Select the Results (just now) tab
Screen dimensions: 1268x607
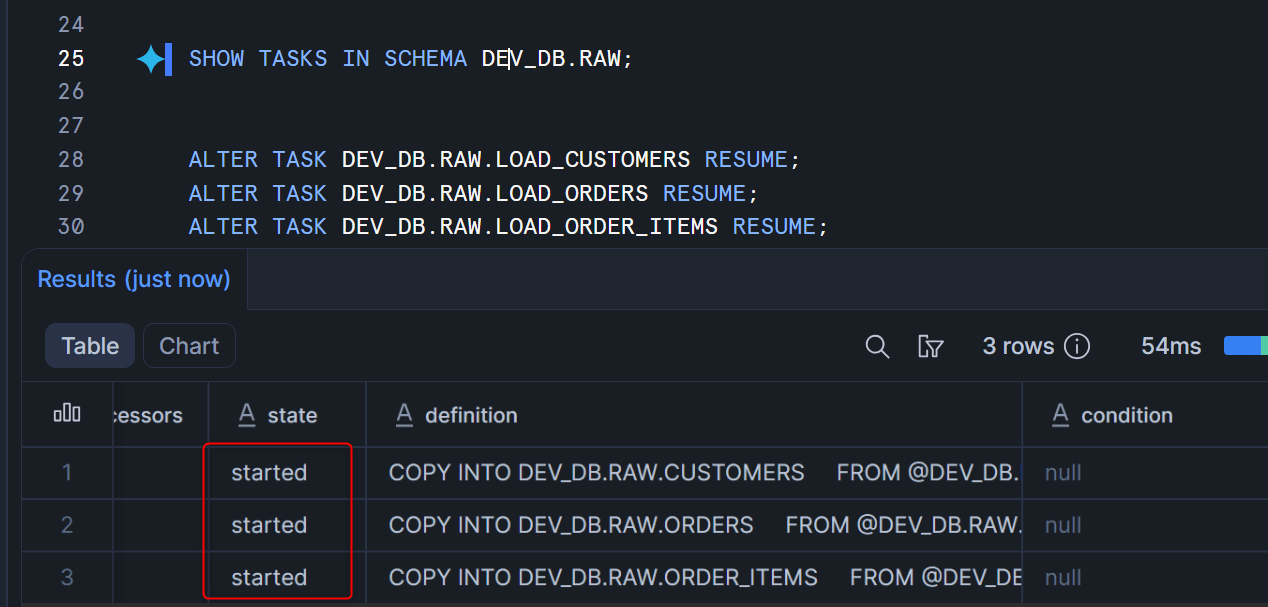[134, 279]
